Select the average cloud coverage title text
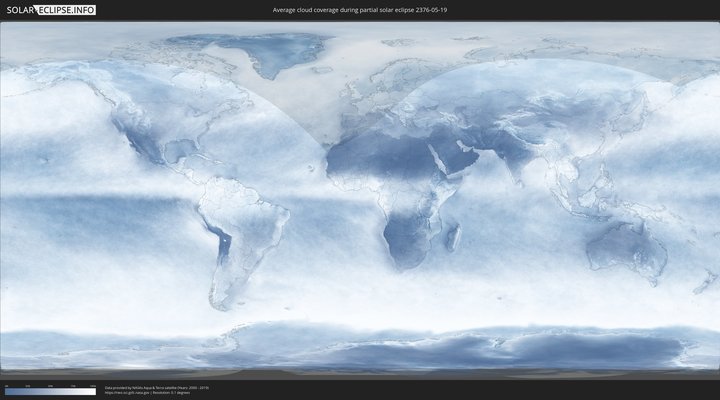The height and width of the screenshot is (400, 720). click(x=360, y=10)
